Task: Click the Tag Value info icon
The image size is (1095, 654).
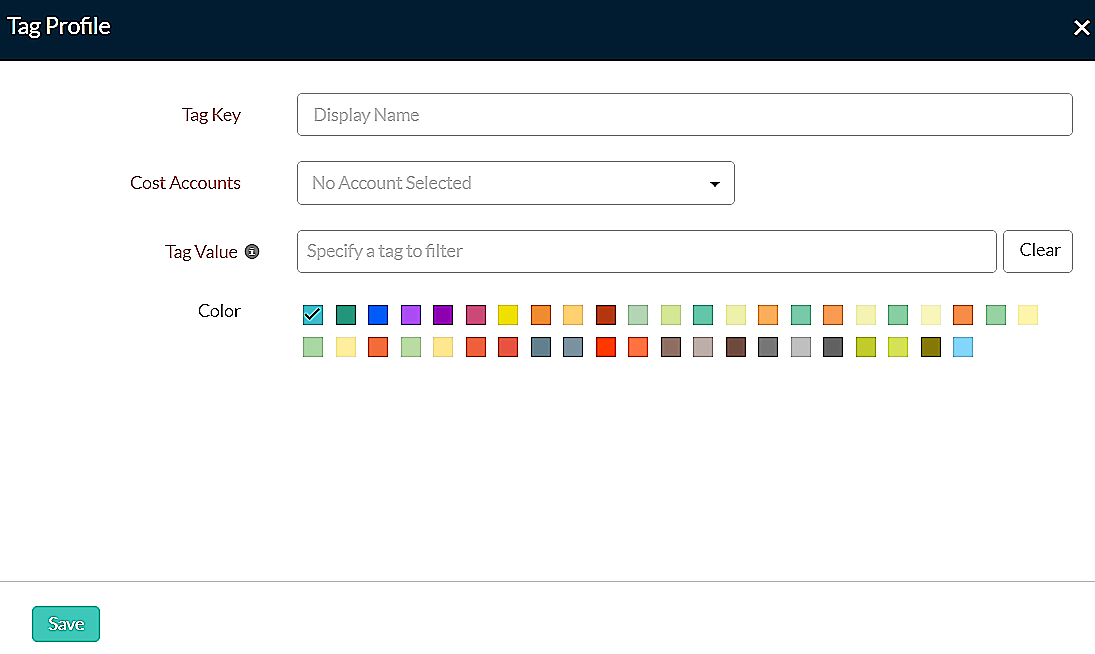Action: (252, 252)
